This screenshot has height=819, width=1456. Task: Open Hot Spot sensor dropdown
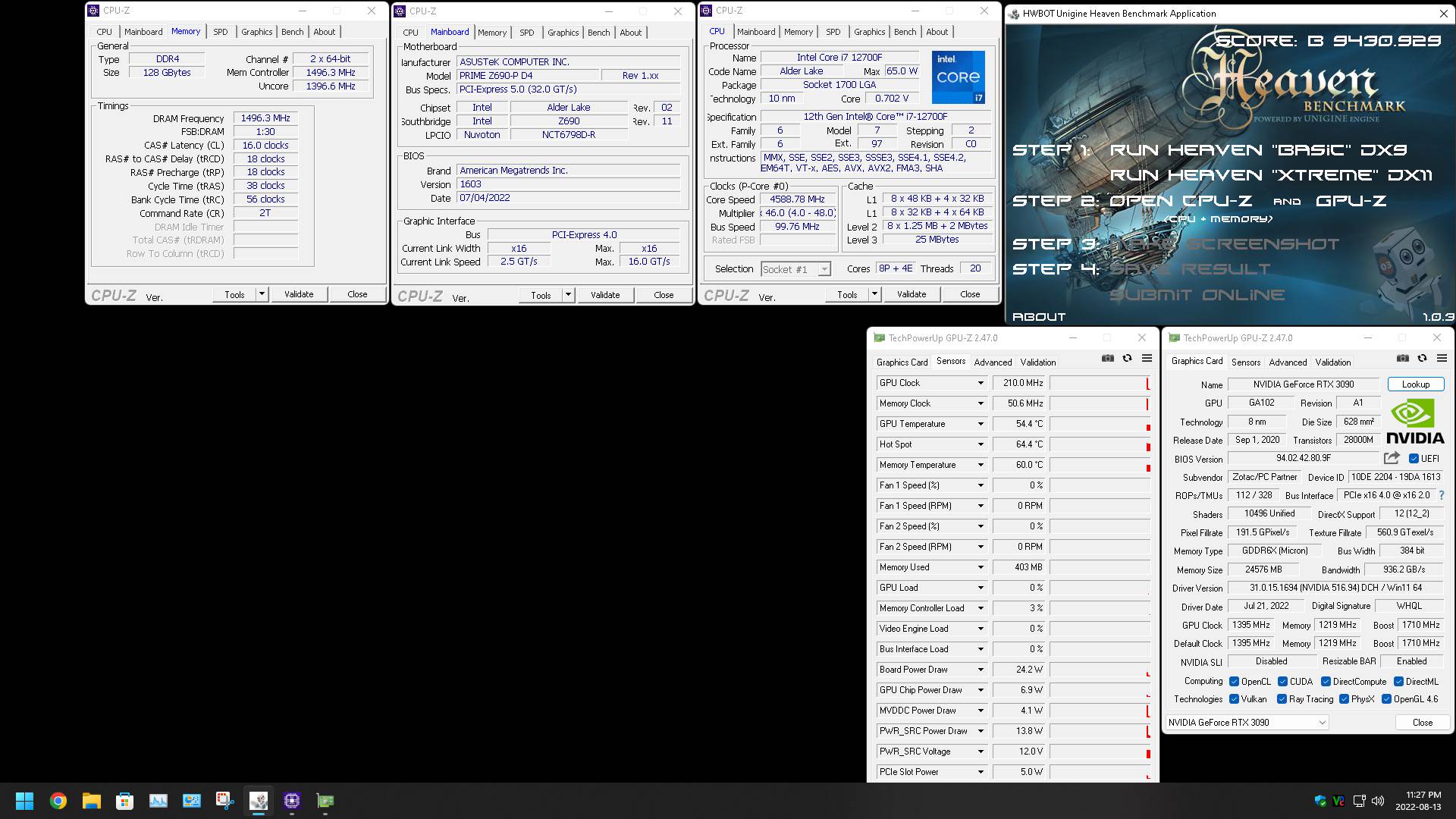tap(980, 444)
